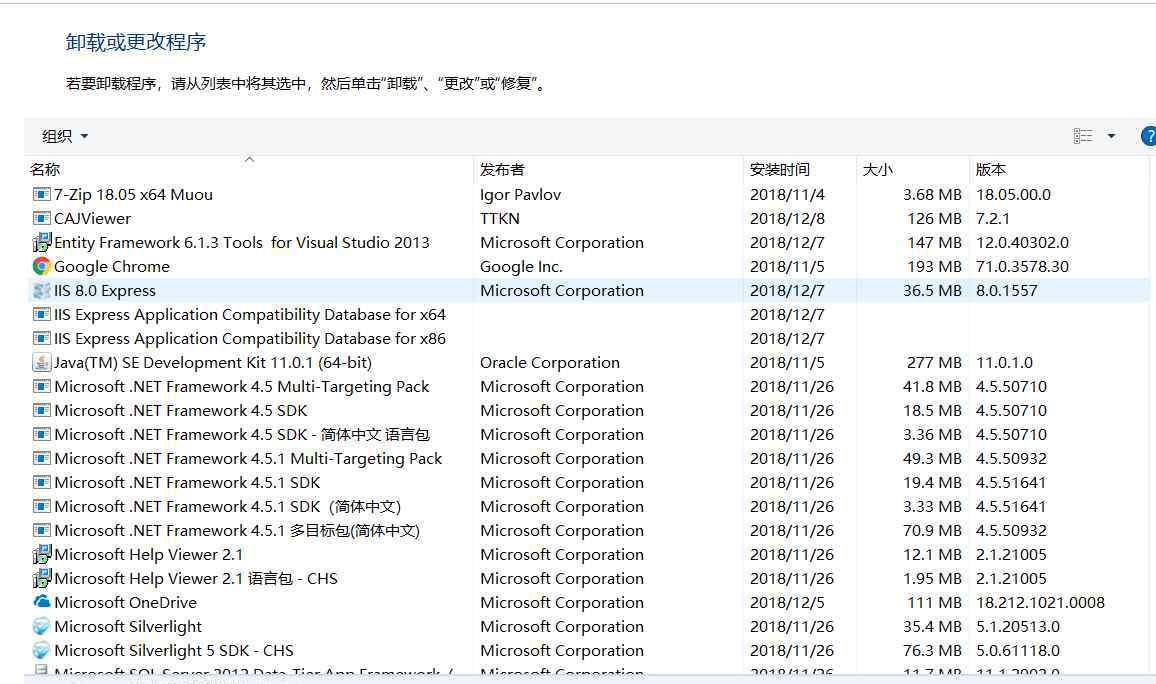1156x684 pixels.
Task: Click the Microsoft Help Viewer 2.1 icon
Action: pos(42,554)
